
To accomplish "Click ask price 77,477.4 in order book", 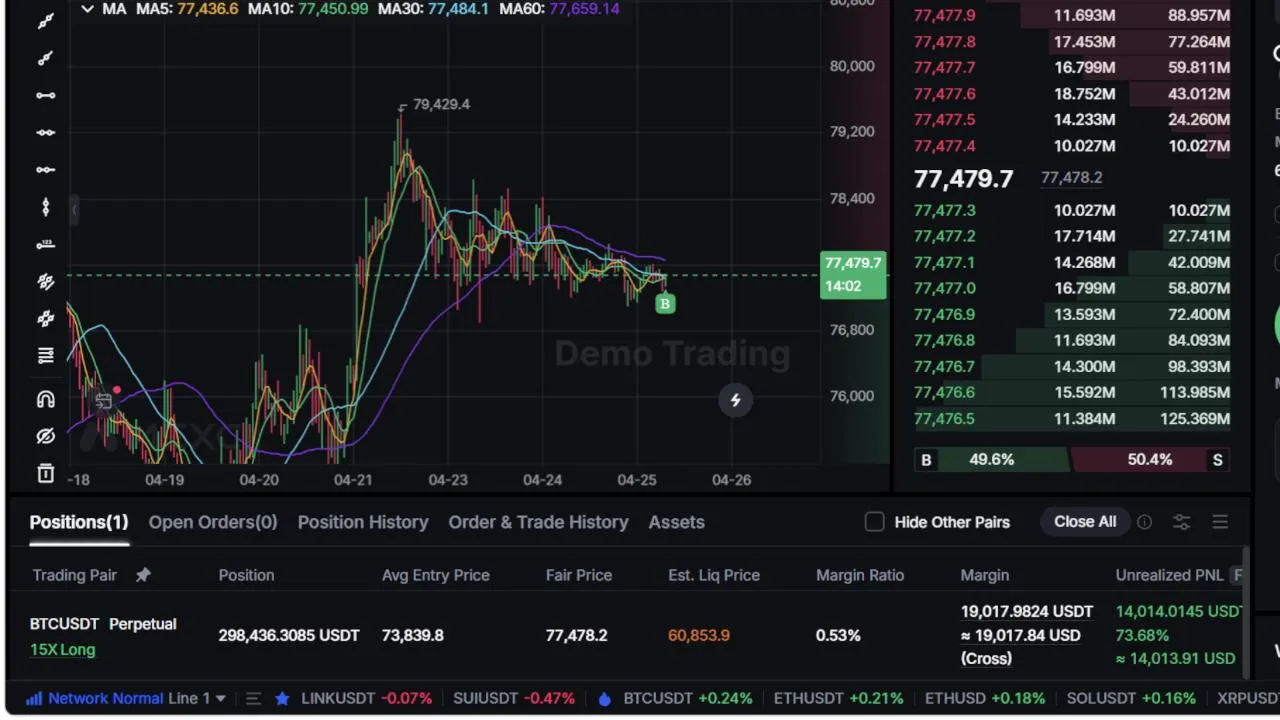I will 945,146.
